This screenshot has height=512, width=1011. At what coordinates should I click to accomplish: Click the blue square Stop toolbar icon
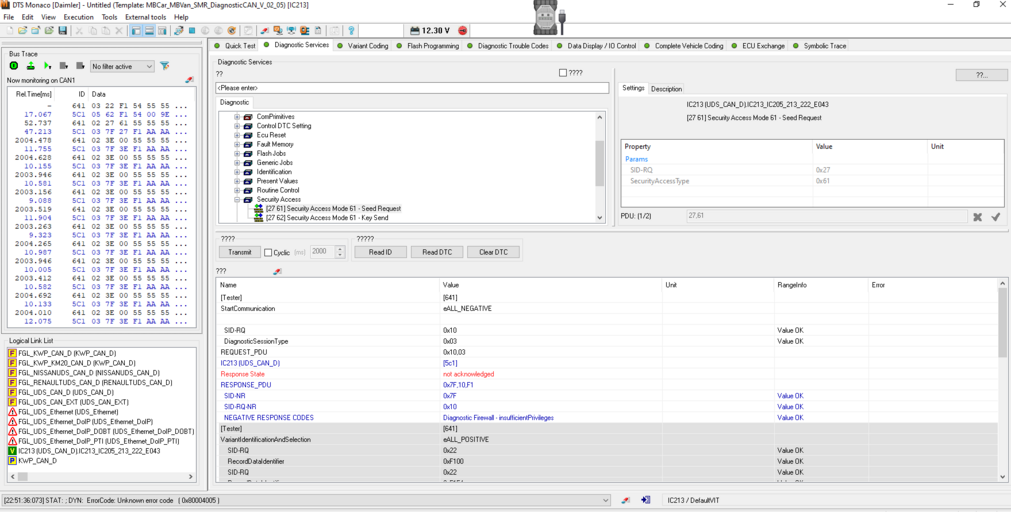(x=192, y=30)
